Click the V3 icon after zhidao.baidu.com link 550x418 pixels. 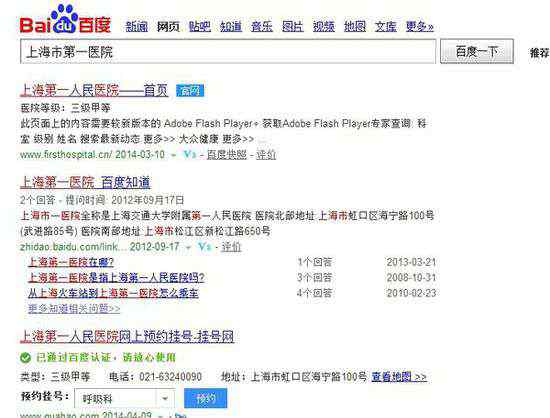pyautogui.click(x=204, y=247)
